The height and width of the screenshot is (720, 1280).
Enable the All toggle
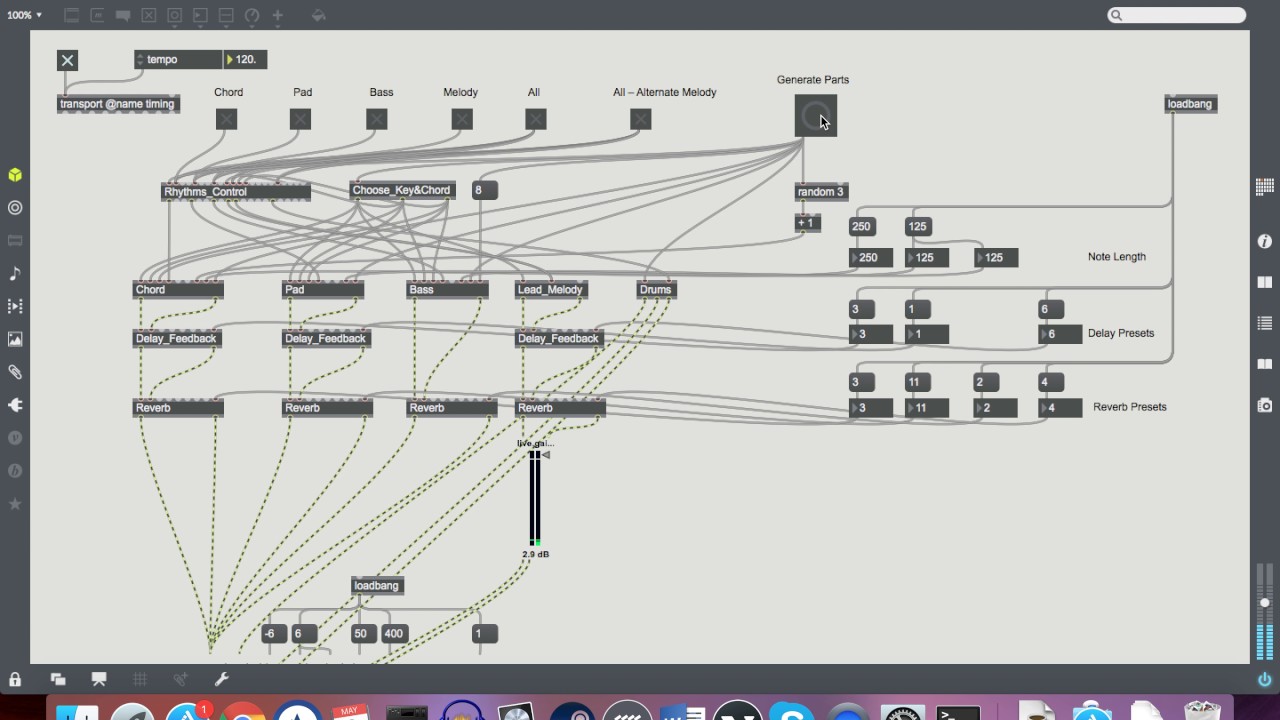point(536,119)
